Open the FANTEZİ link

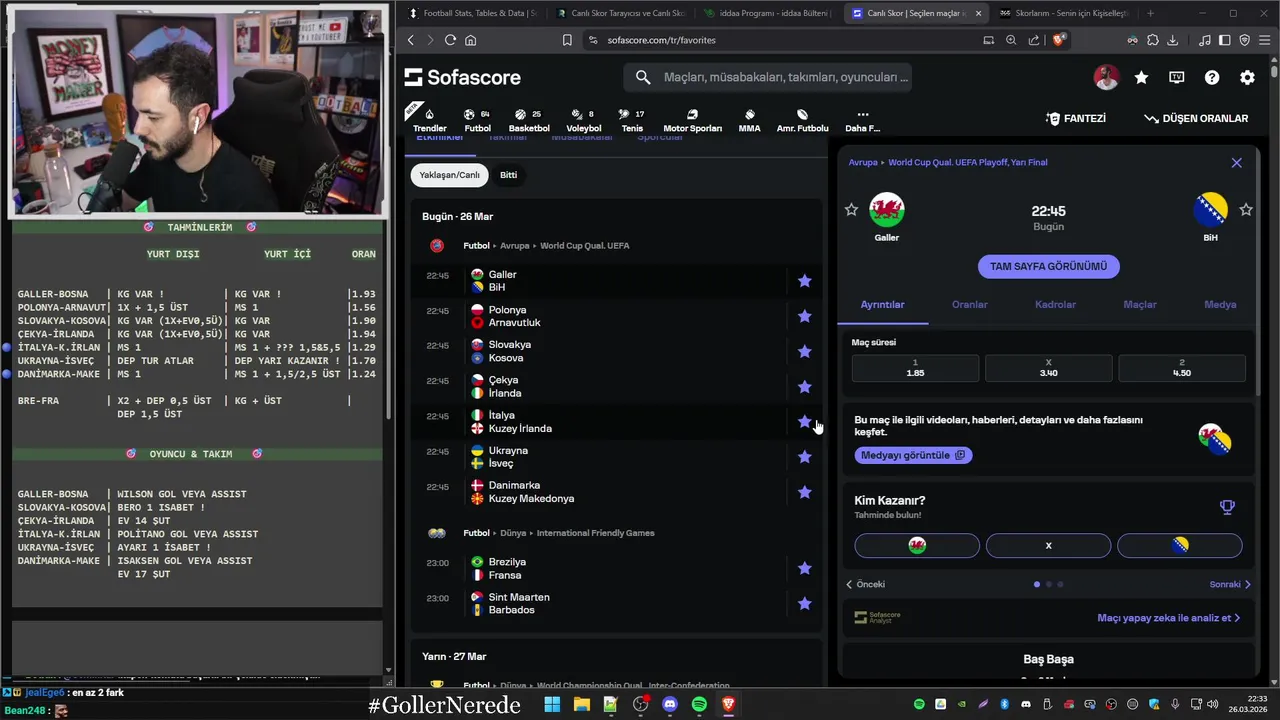click(x=1076, y=118)
